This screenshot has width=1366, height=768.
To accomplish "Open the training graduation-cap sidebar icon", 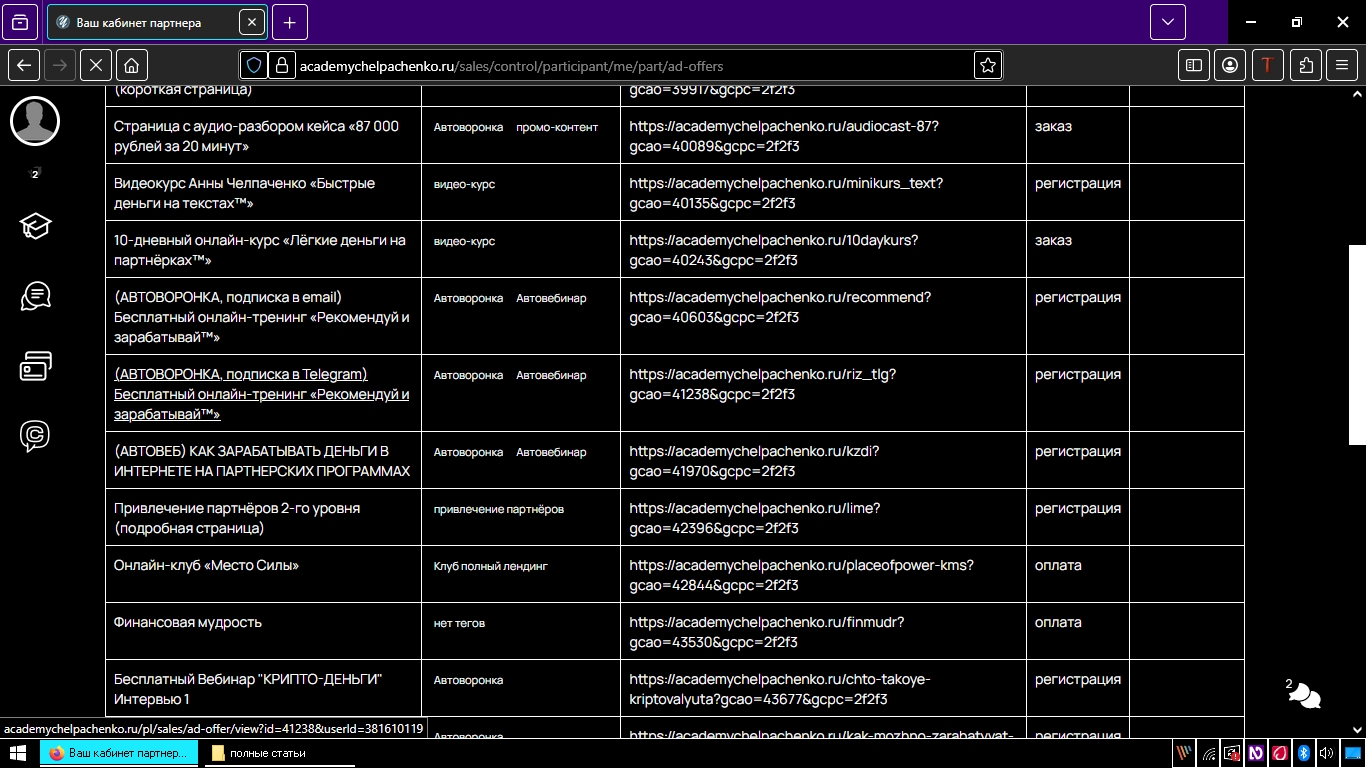I will click(x=35, y=226).
